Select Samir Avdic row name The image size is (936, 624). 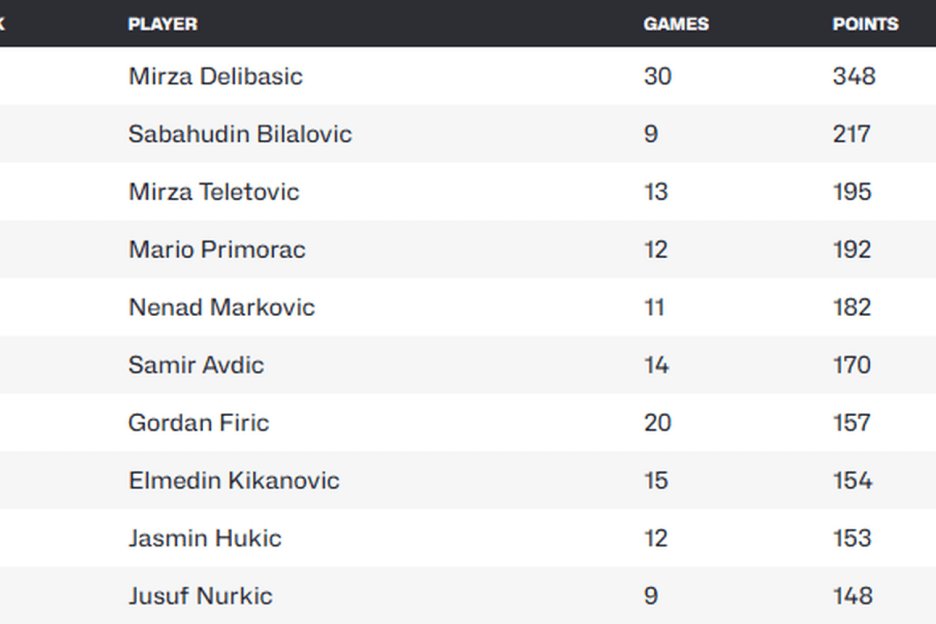coord(196,365)
